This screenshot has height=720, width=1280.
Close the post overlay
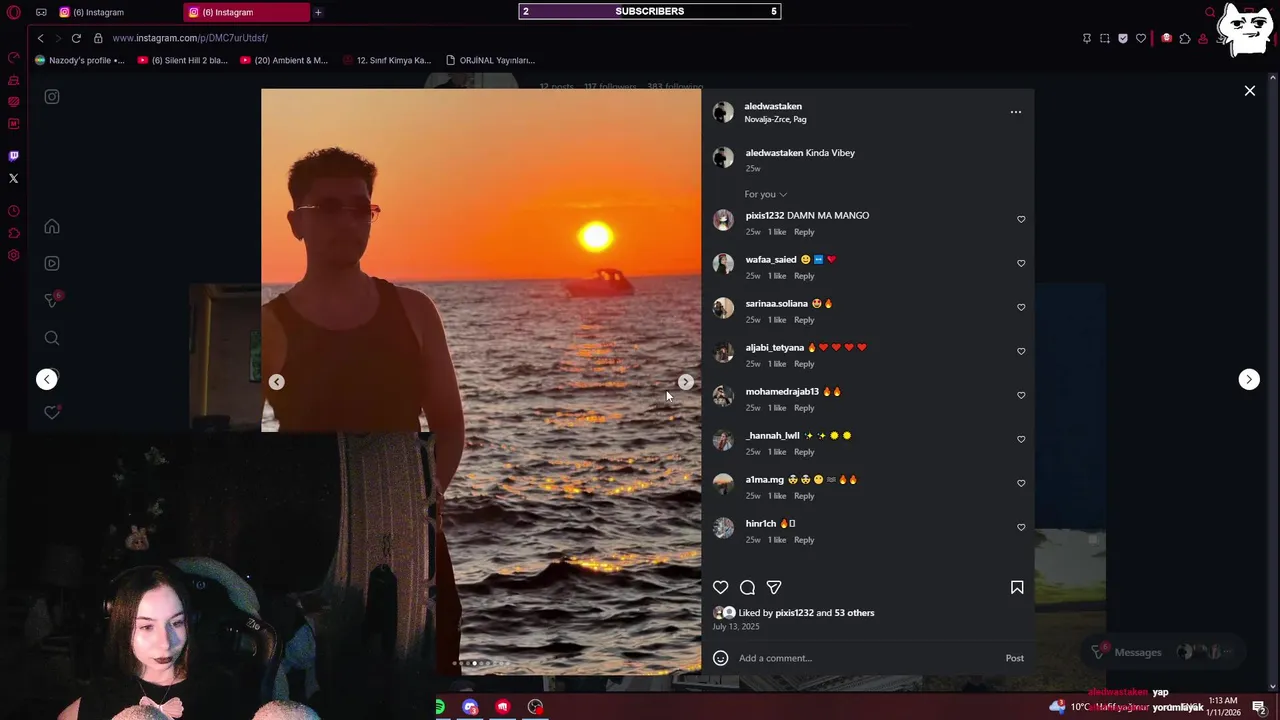coord(1250,91)
